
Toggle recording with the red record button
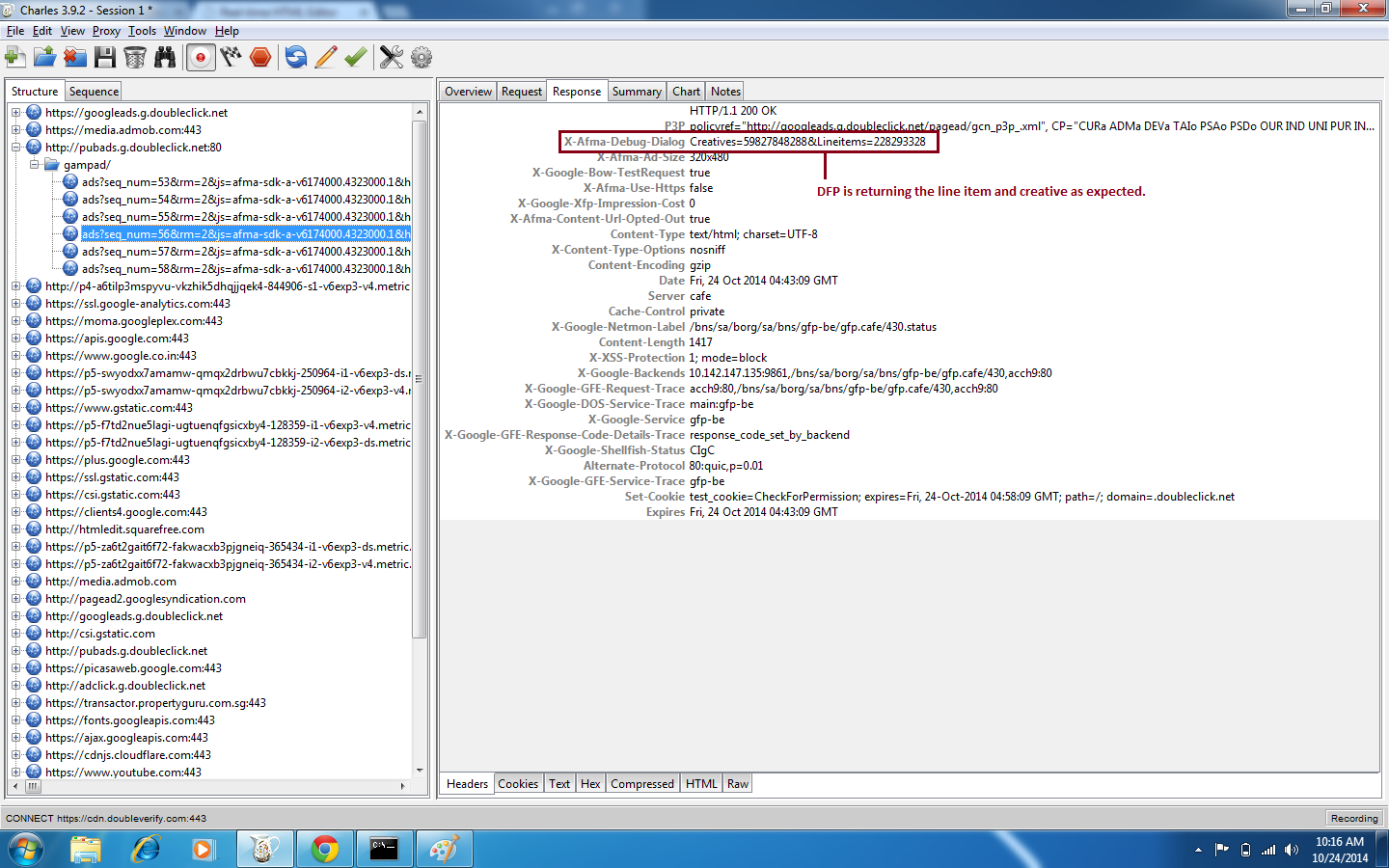click(x=200, y=57)
